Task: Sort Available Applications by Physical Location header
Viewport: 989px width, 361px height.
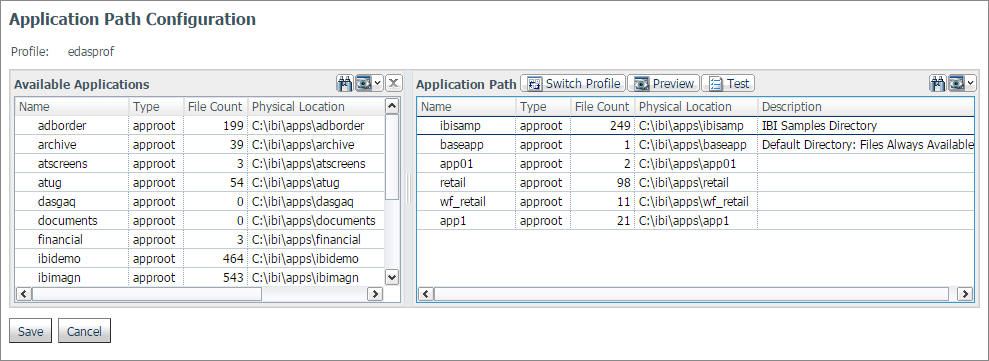Action: coord(315,107)
